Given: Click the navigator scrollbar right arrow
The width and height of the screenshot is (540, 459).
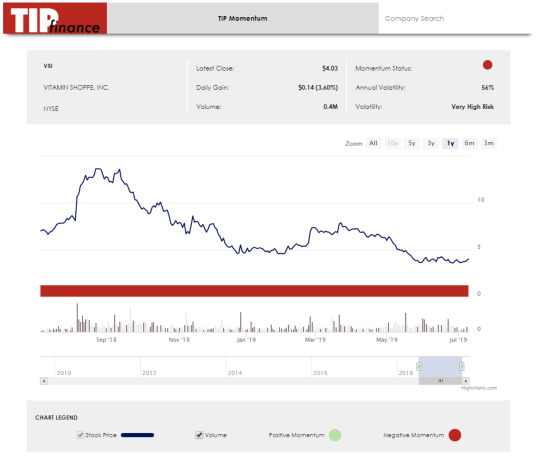Looking at the screenshot, I should coord(466,381).
